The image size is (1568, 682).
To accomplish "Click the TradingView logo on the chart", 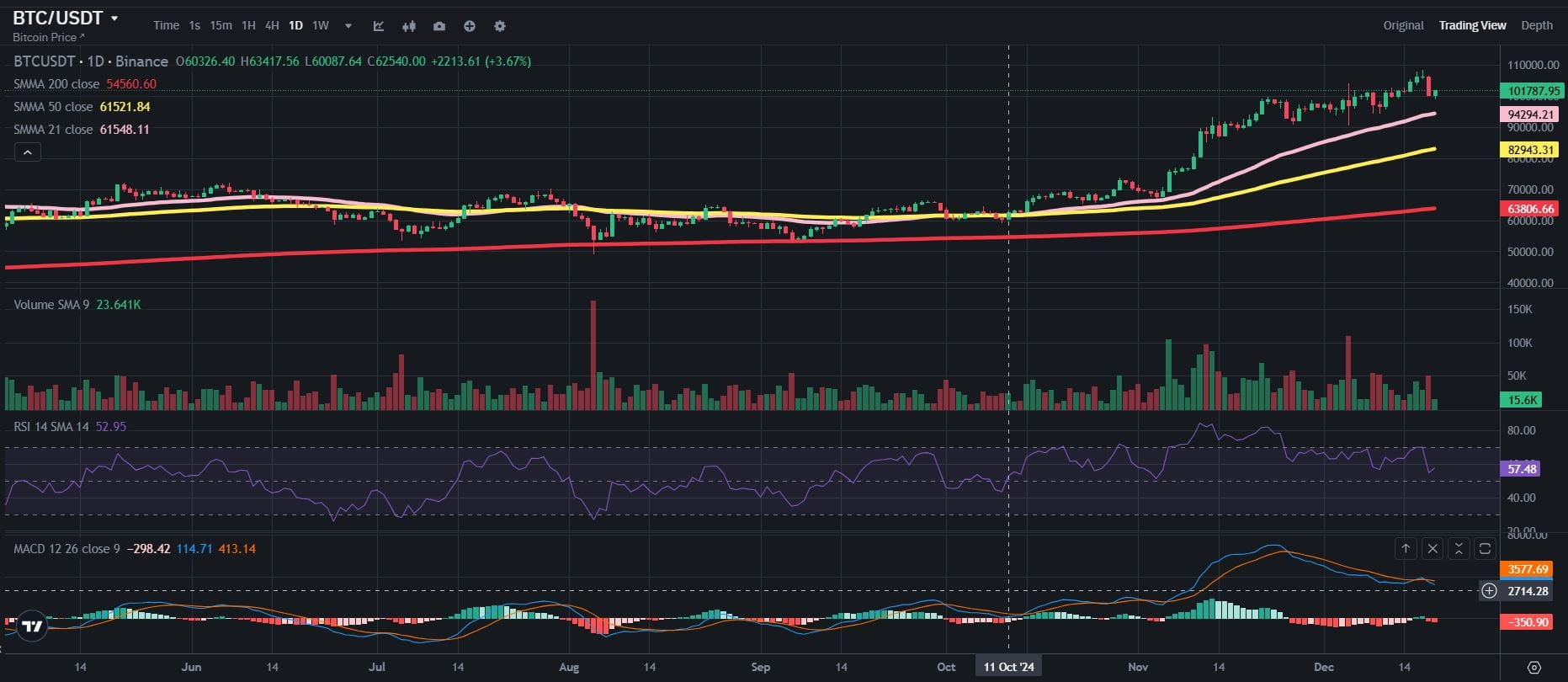I will click(x=32, y=626).
